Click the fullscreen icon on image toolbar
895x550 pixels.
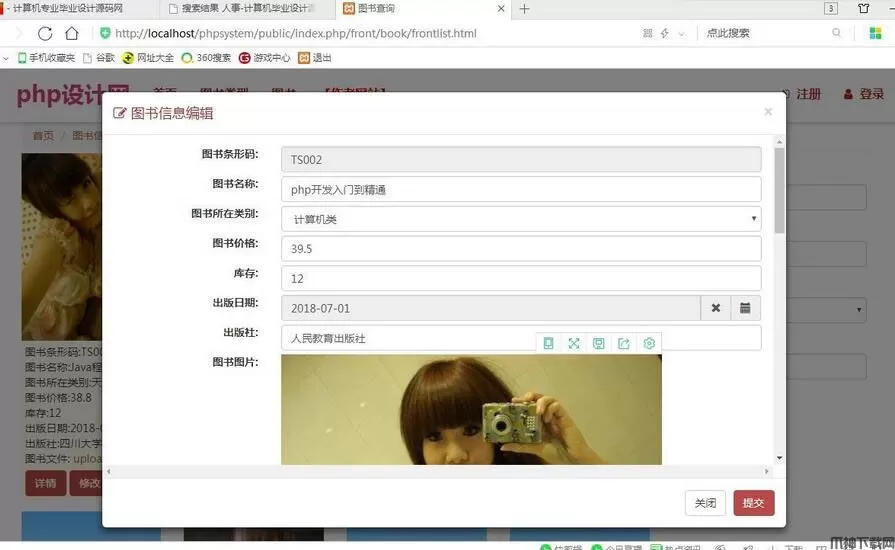point(574,343)
